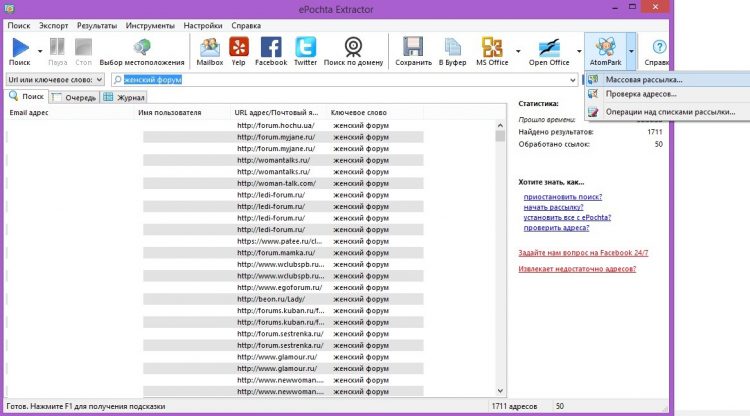
Task: Switch to the Поиск tab
Action: [27, 96]
